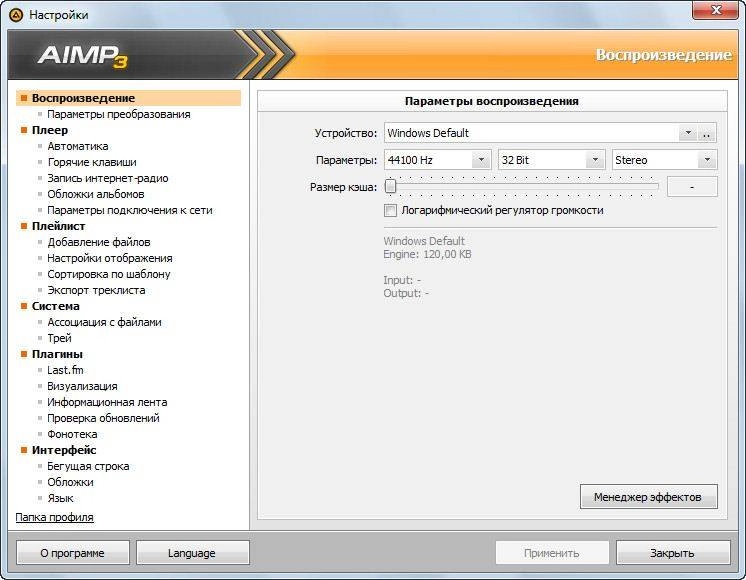Image resolution: width=746 pixels, height=580 pixels.
Task: Open Обложки under Интерфейс
Action: [70, 482]
